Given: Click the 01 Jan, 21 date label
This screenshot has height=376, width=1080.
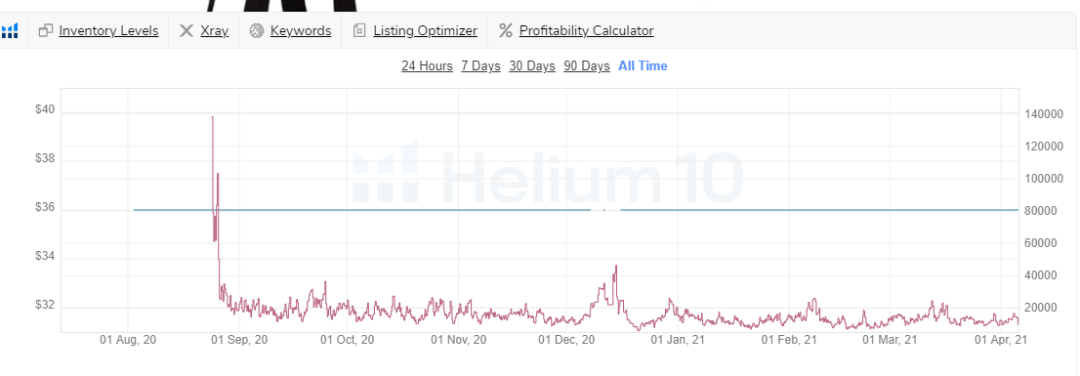Looking at the screenshot, I should [x=678, y=340].
